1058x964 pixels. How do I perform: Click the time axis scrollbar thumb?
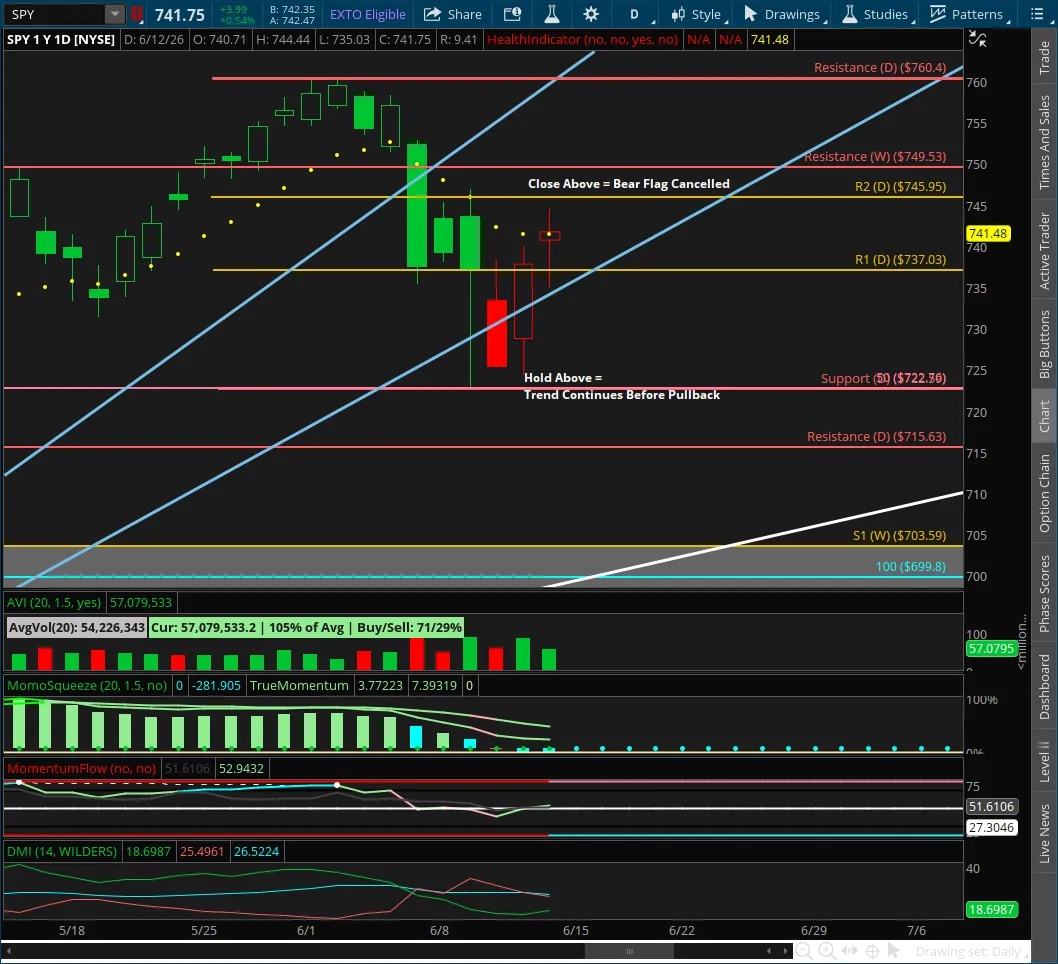tap(629, 951)
